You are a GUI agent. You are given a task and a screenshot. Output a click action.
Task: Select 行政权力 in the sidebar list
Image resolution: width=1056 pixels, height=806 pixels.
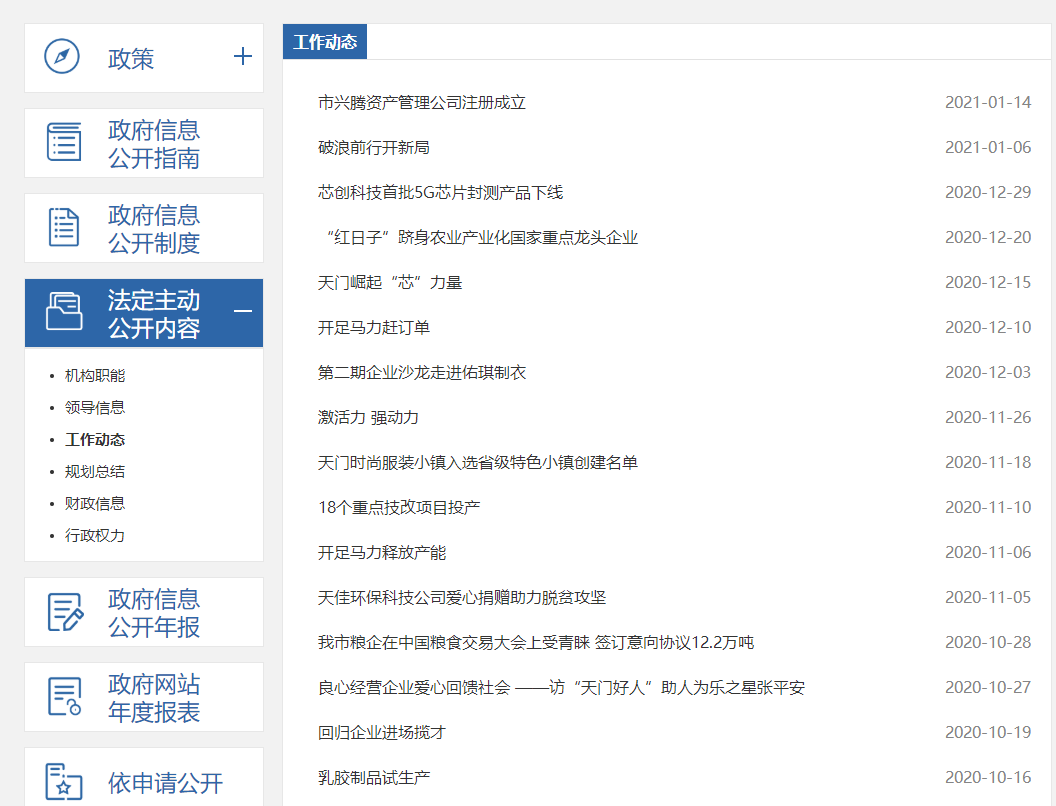tap(95, 536)
